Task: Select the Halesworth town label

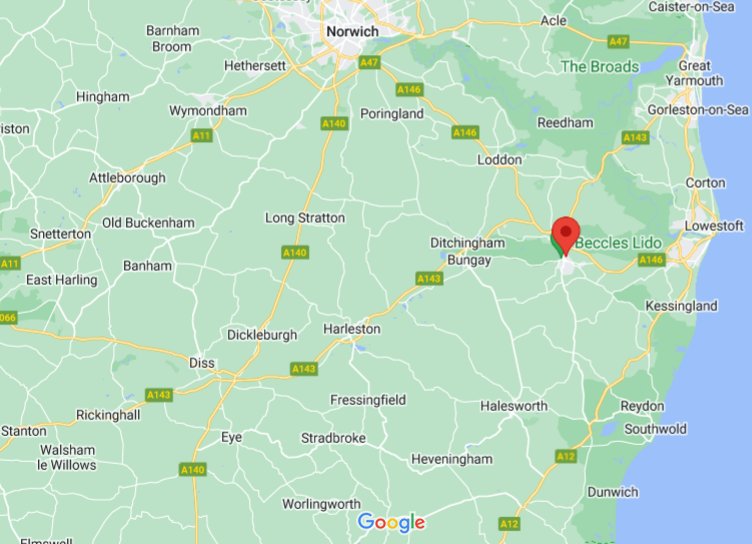Action: point(514,406)
